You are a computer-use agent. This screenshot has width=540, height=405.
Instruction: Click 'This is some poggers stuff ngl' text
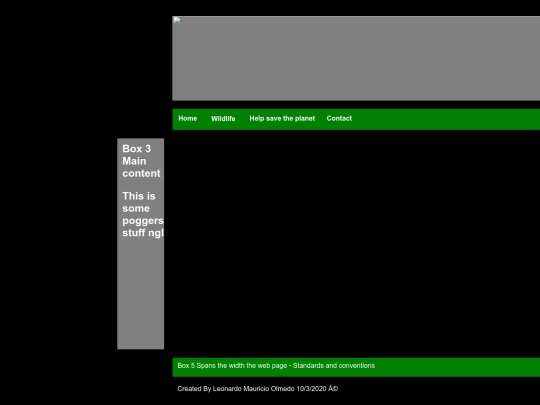pyautogui.click(x=143, y=214)
